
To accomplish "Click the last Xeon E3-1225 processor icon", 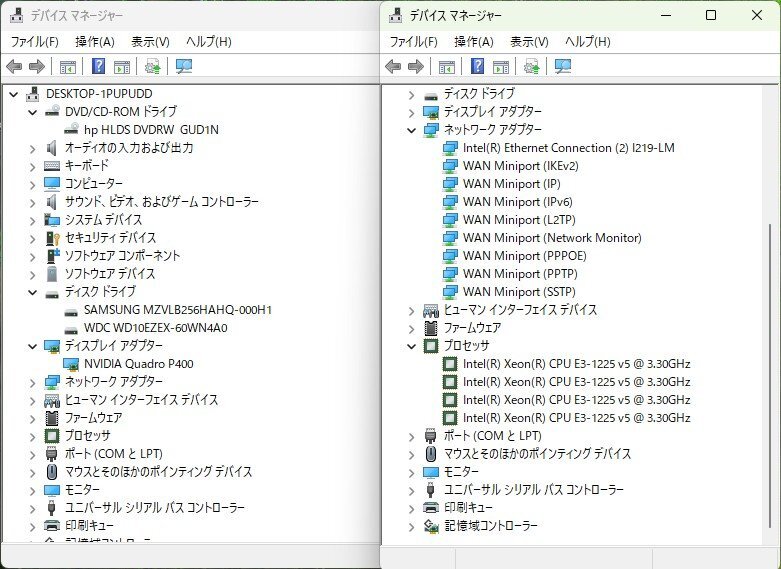I will point(450,418).
